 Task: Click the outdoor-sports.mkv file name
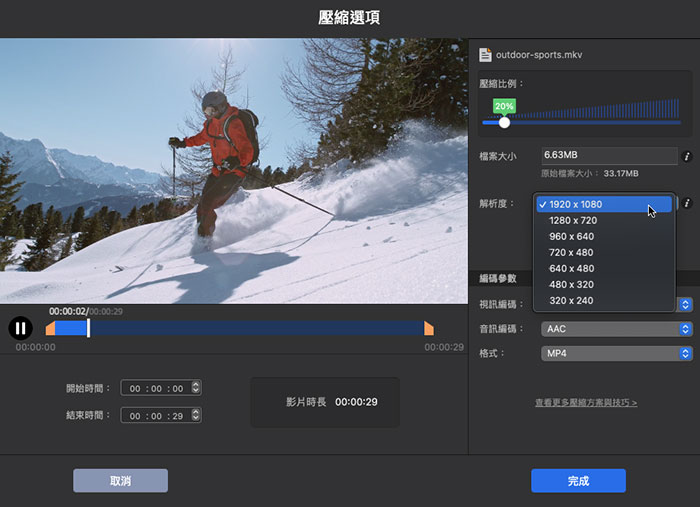pyautogui.click(x=539, y=55)
